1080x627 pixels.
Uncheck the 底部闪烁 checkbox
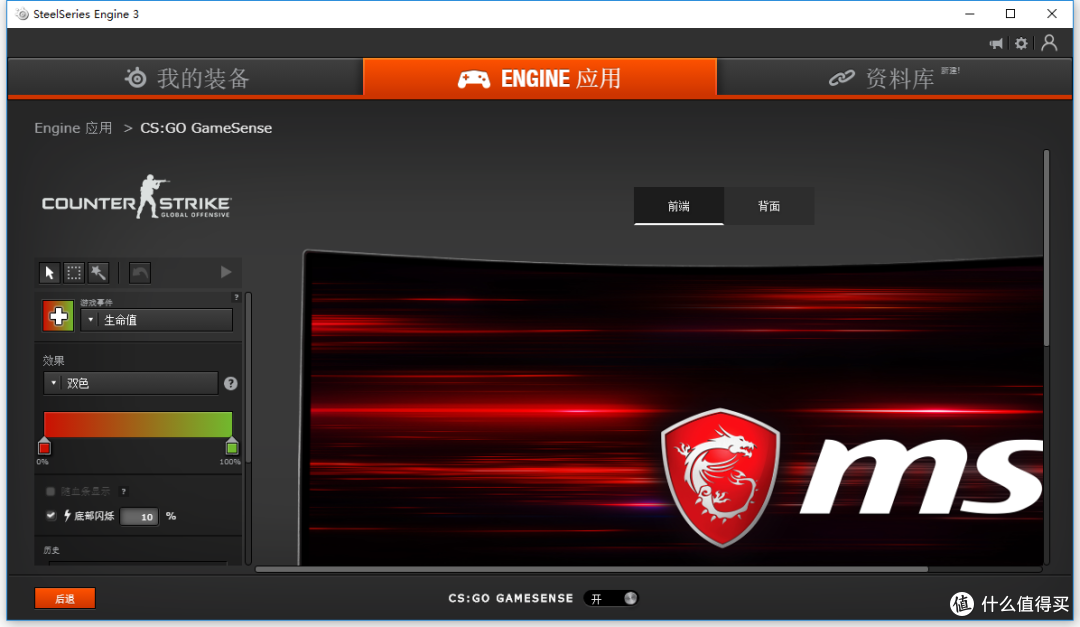tap(50, 515)
